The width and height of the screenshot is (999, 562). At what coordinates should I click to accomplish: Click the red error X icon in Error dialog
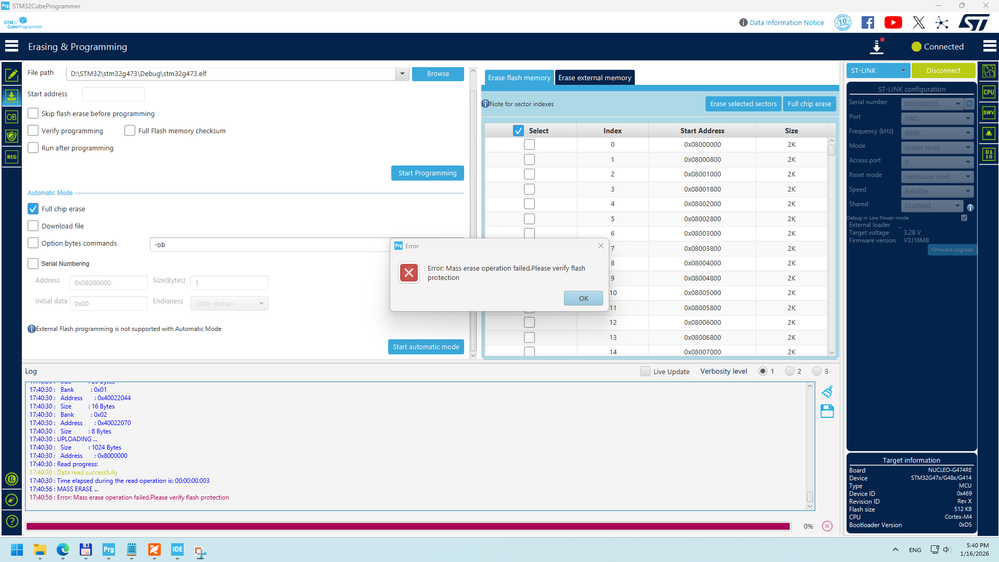click(x=409, y=273)
